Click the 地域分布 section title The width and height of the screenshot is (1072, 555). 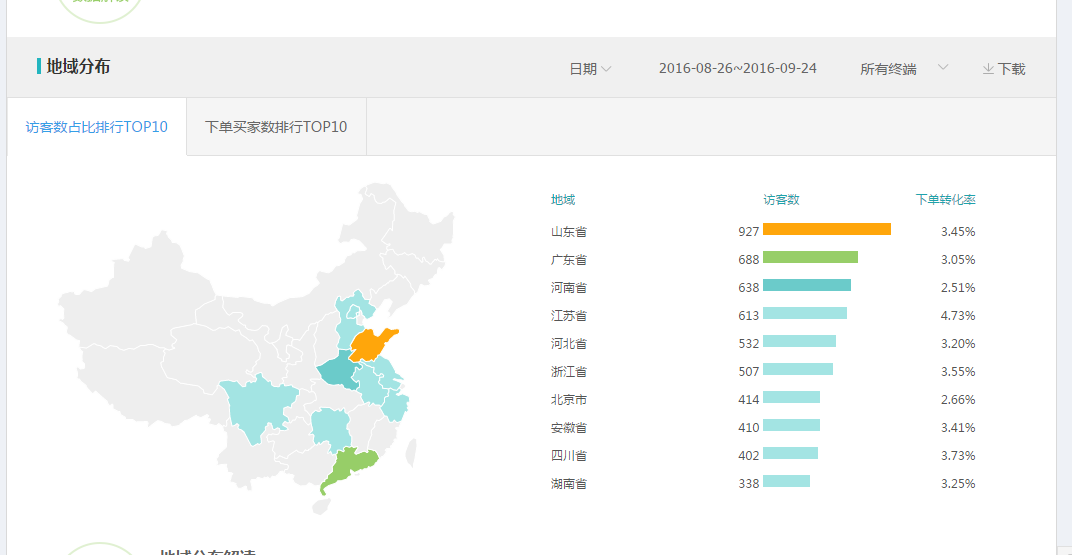78,67
